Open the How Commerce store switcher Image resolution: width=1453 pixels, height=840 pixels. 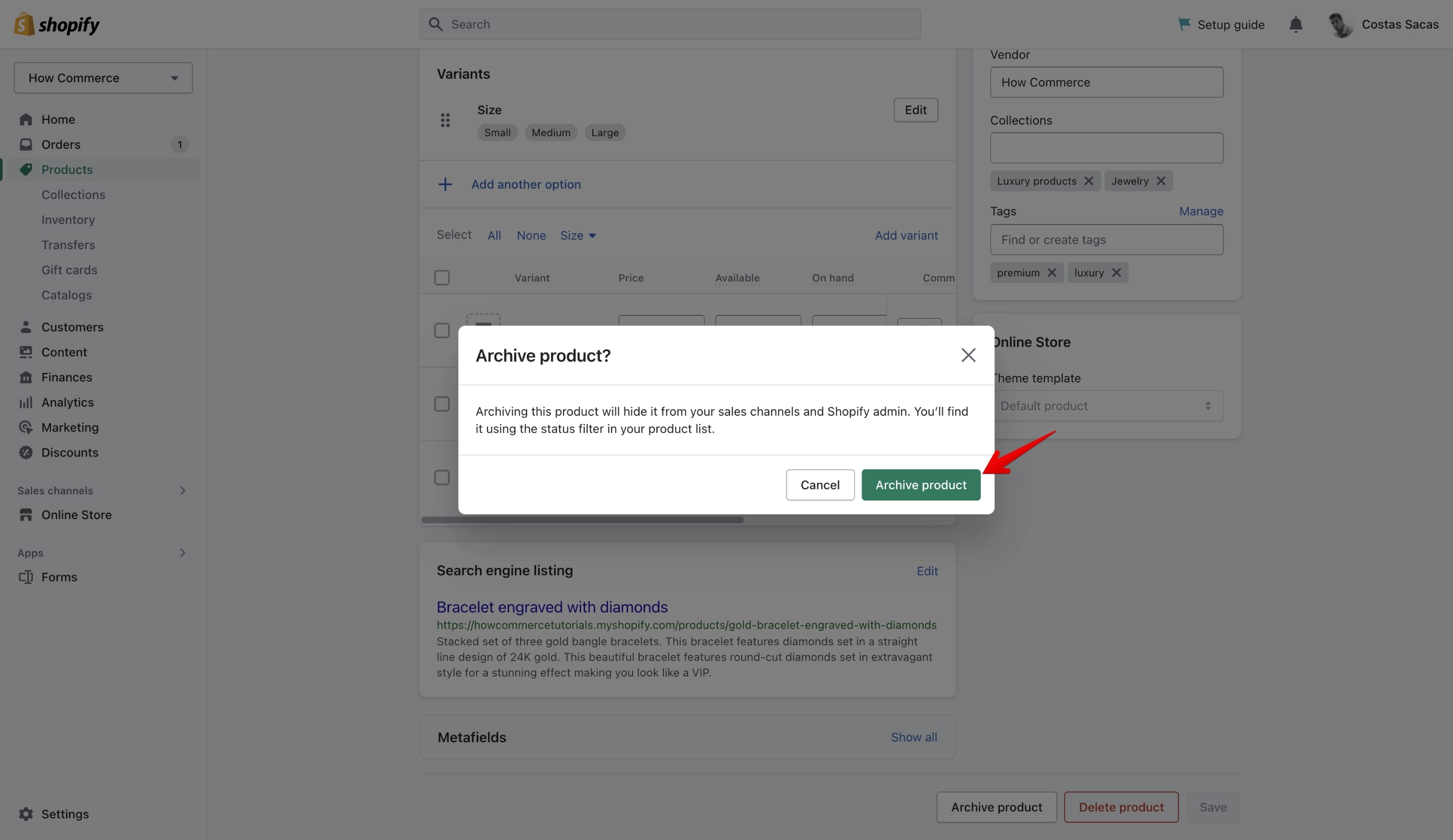[103, 78]
